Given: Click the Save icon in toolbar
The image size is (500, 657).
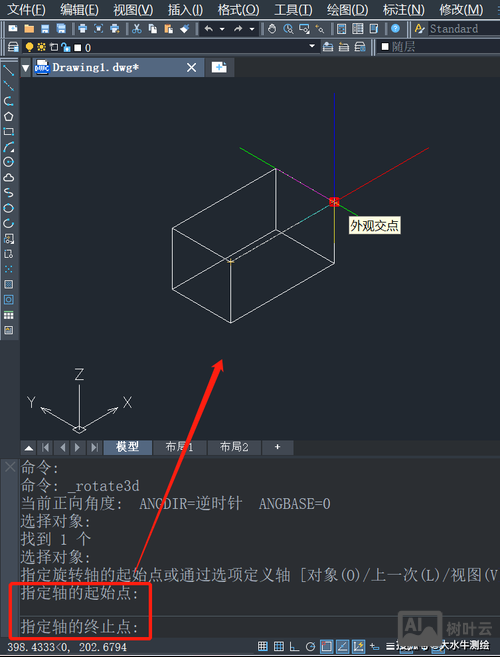Looking at the screenshot, I should (45, 29).
